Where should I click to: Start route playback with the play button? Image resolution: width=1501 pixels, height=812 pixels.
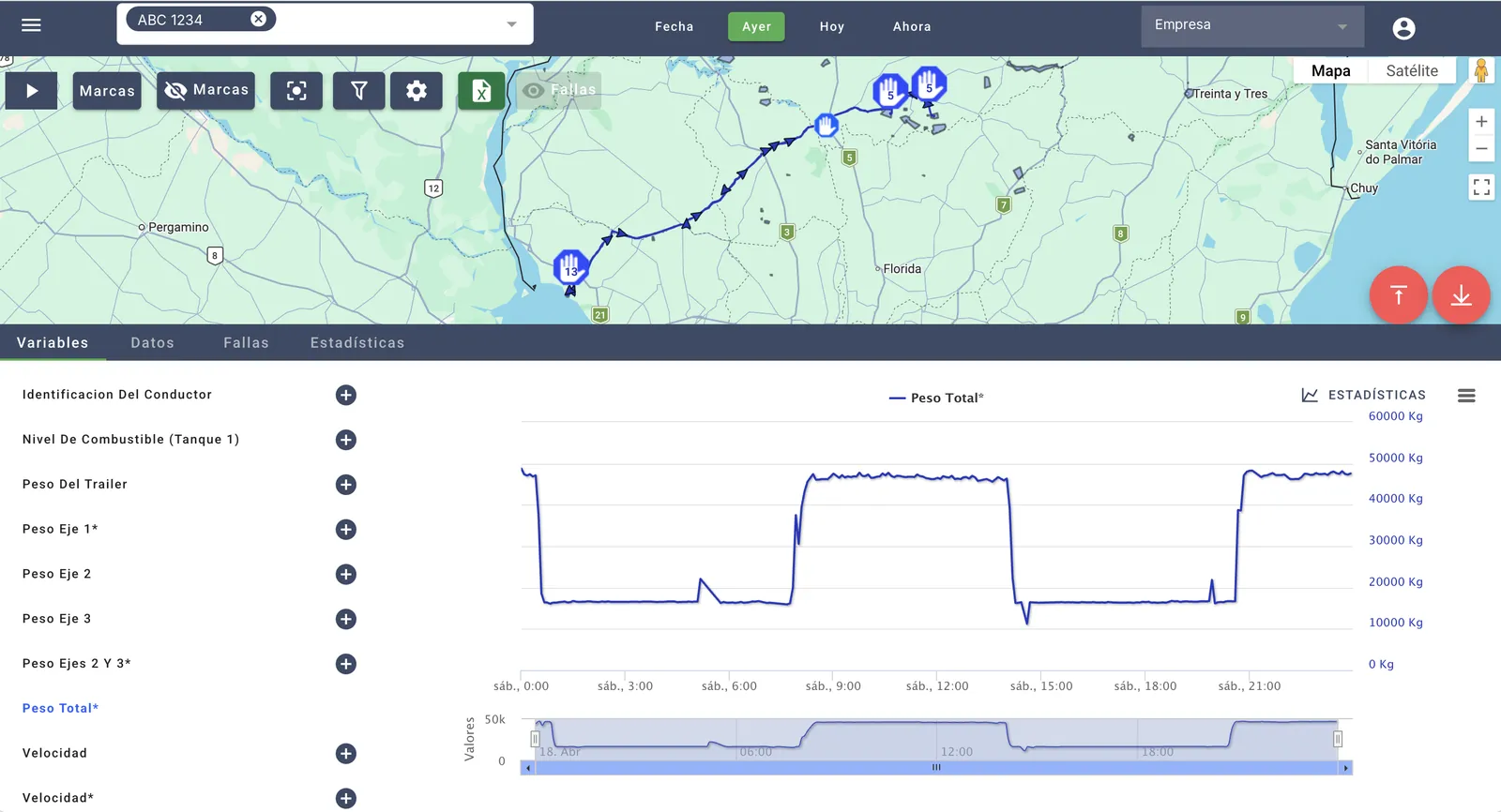point(32,91)
